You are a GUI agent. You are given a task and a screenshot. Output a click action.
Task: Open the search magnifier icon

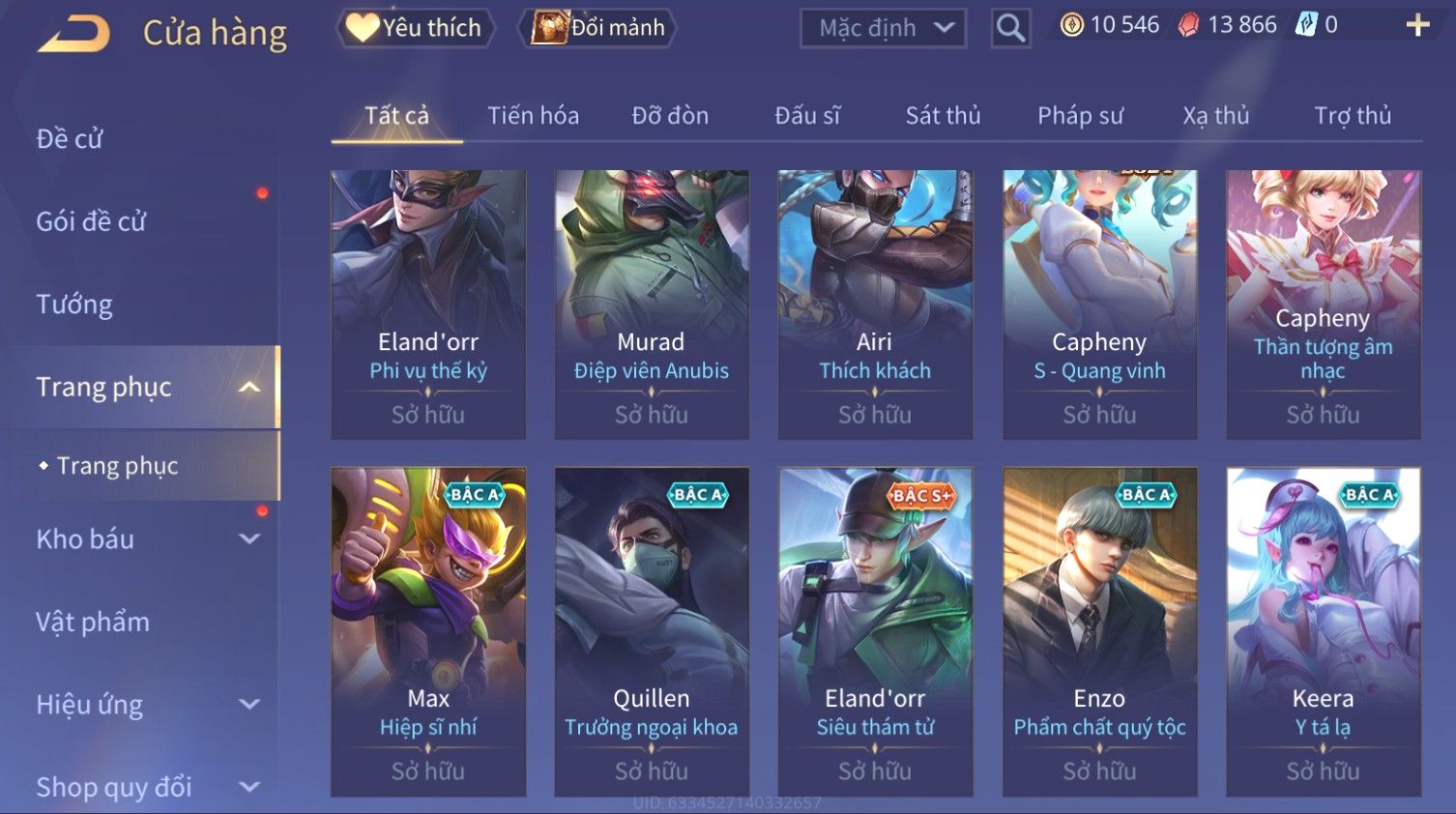1010,28
